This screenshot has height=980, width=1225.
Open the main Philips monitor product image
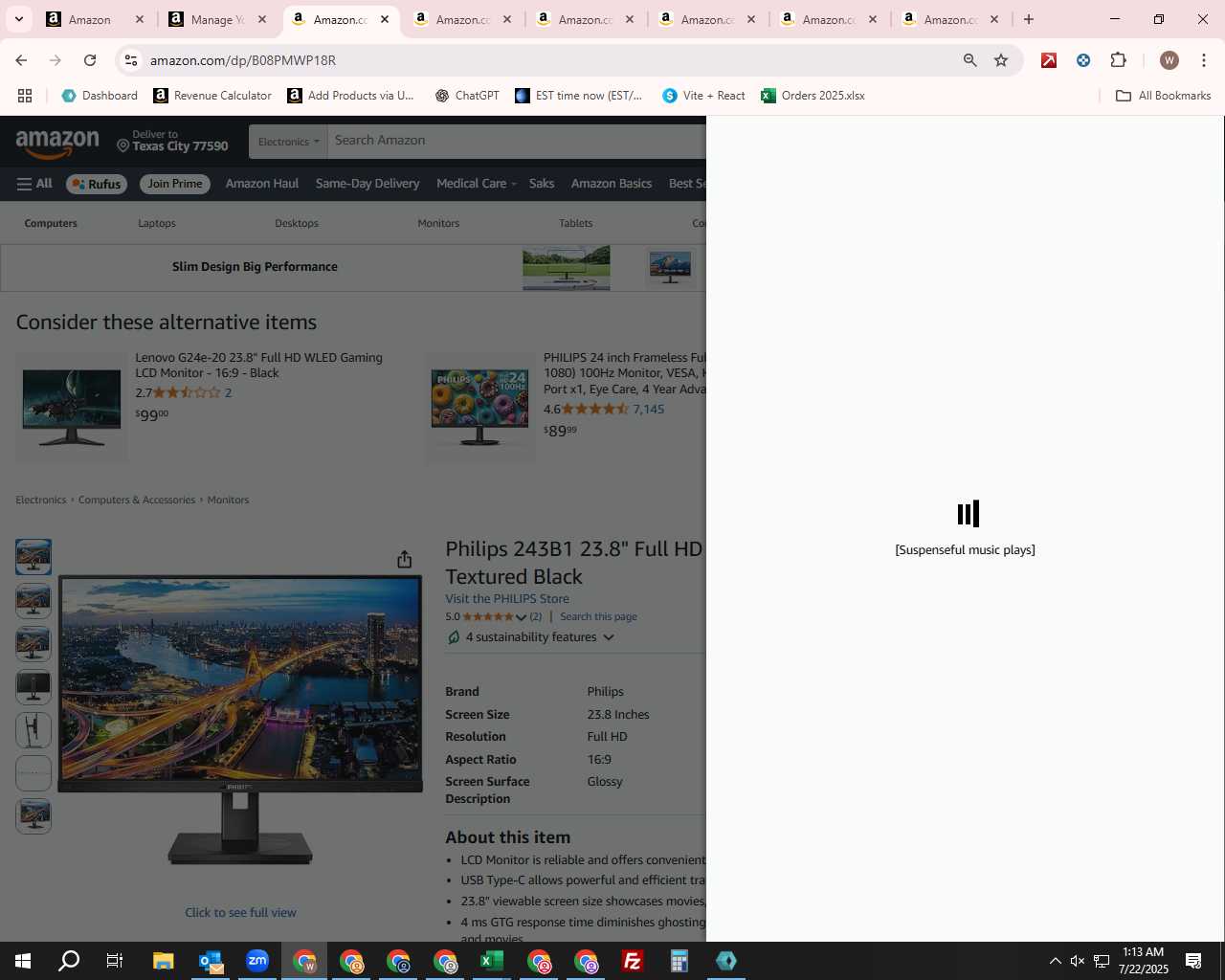240,721
